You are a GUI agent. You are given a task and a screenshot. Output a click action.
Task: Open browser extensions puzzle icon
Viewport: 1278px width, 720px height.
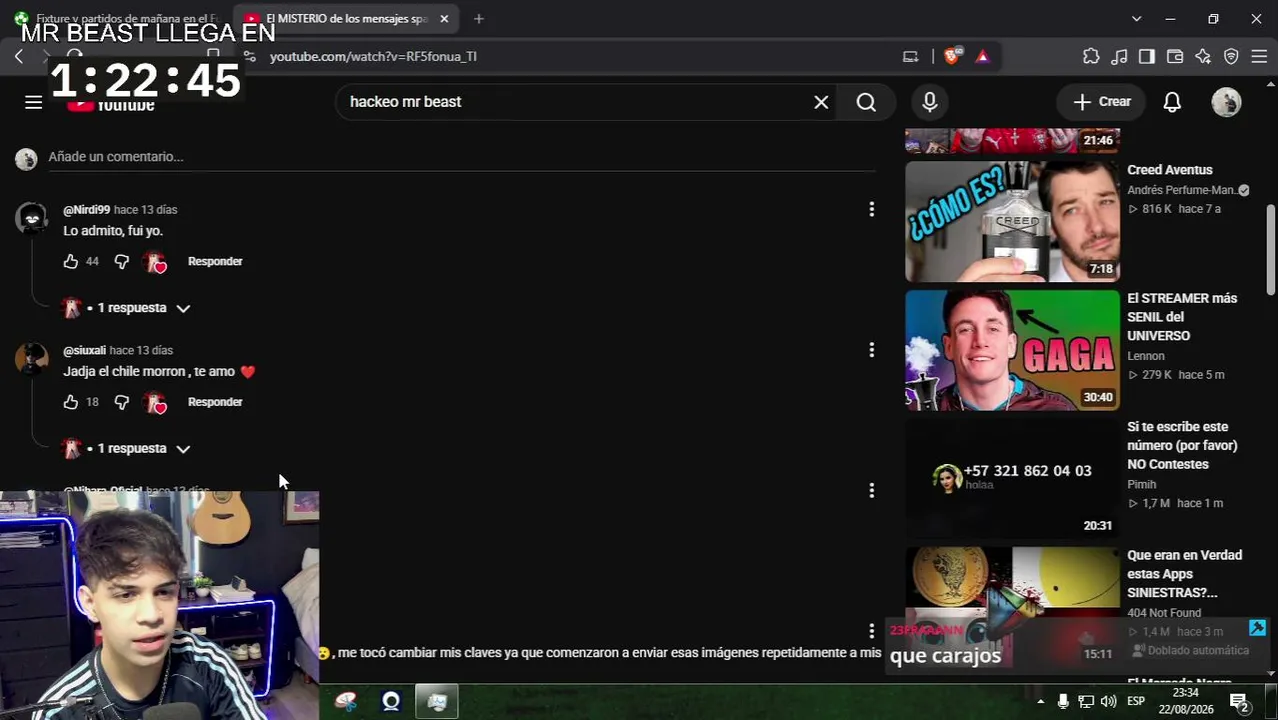tap(1091, 56)
